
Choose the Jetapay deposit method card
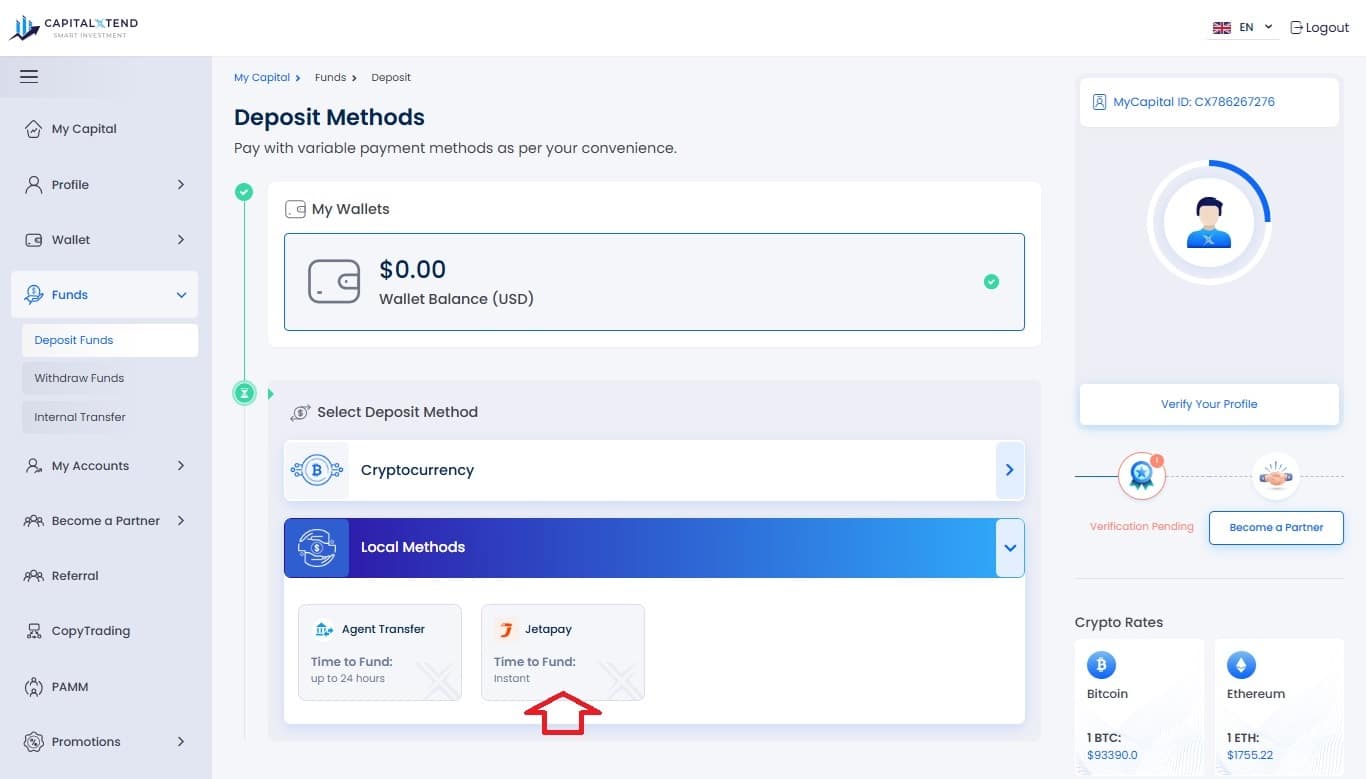point(563,652)
